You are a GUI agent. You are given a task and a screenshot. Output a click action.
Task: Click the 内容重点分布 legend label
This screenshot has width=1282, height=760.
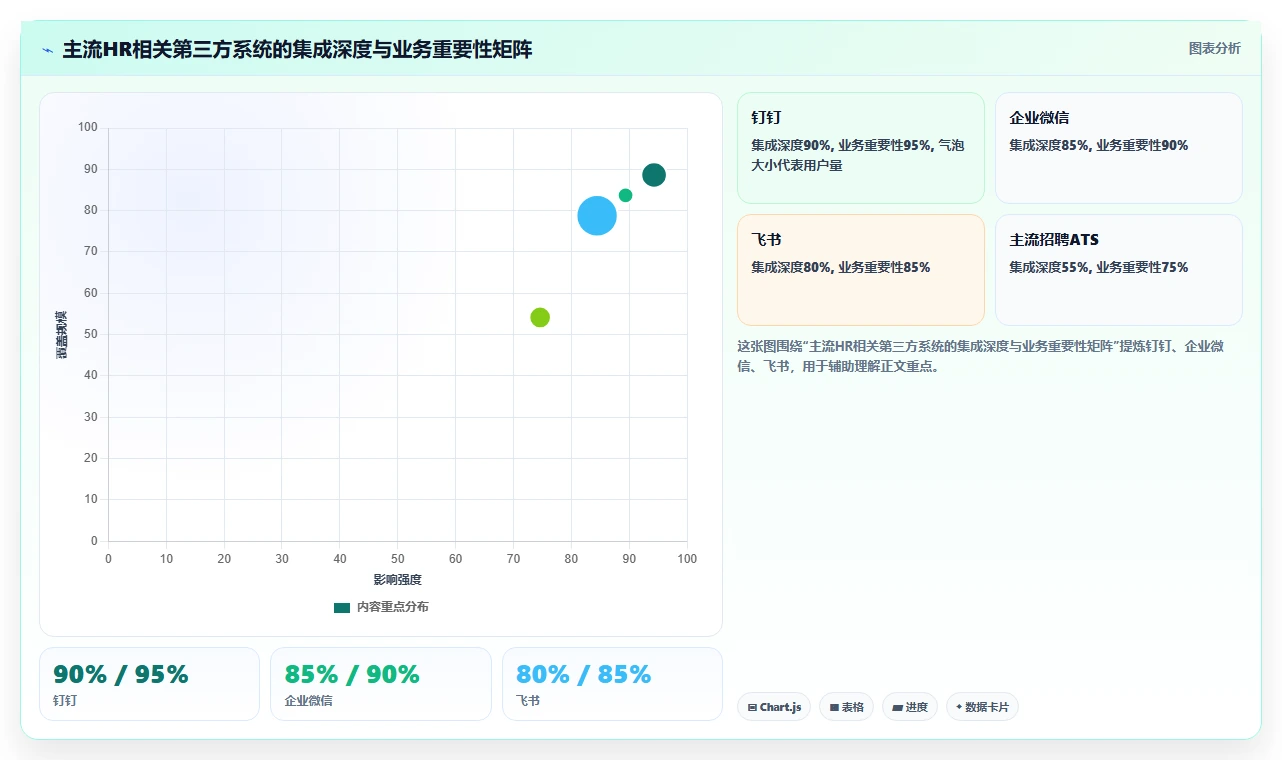click(x=393, y=607)
